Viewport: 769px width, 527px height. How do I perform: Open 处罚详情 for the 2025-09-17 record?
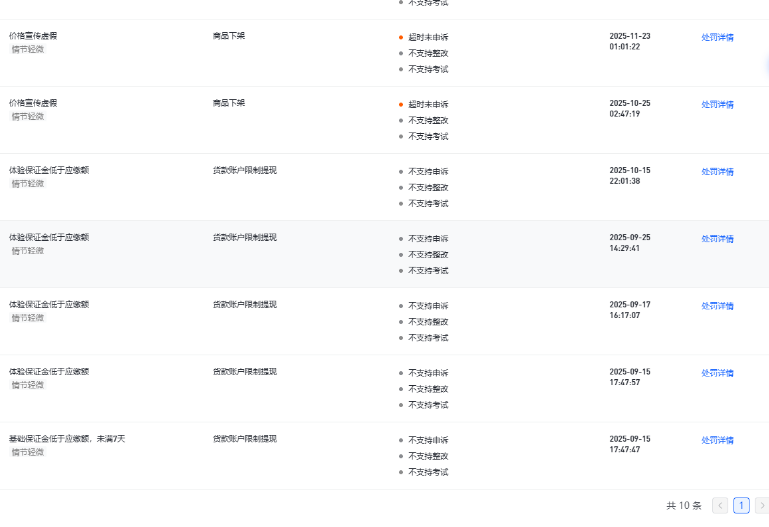[717, 305]
